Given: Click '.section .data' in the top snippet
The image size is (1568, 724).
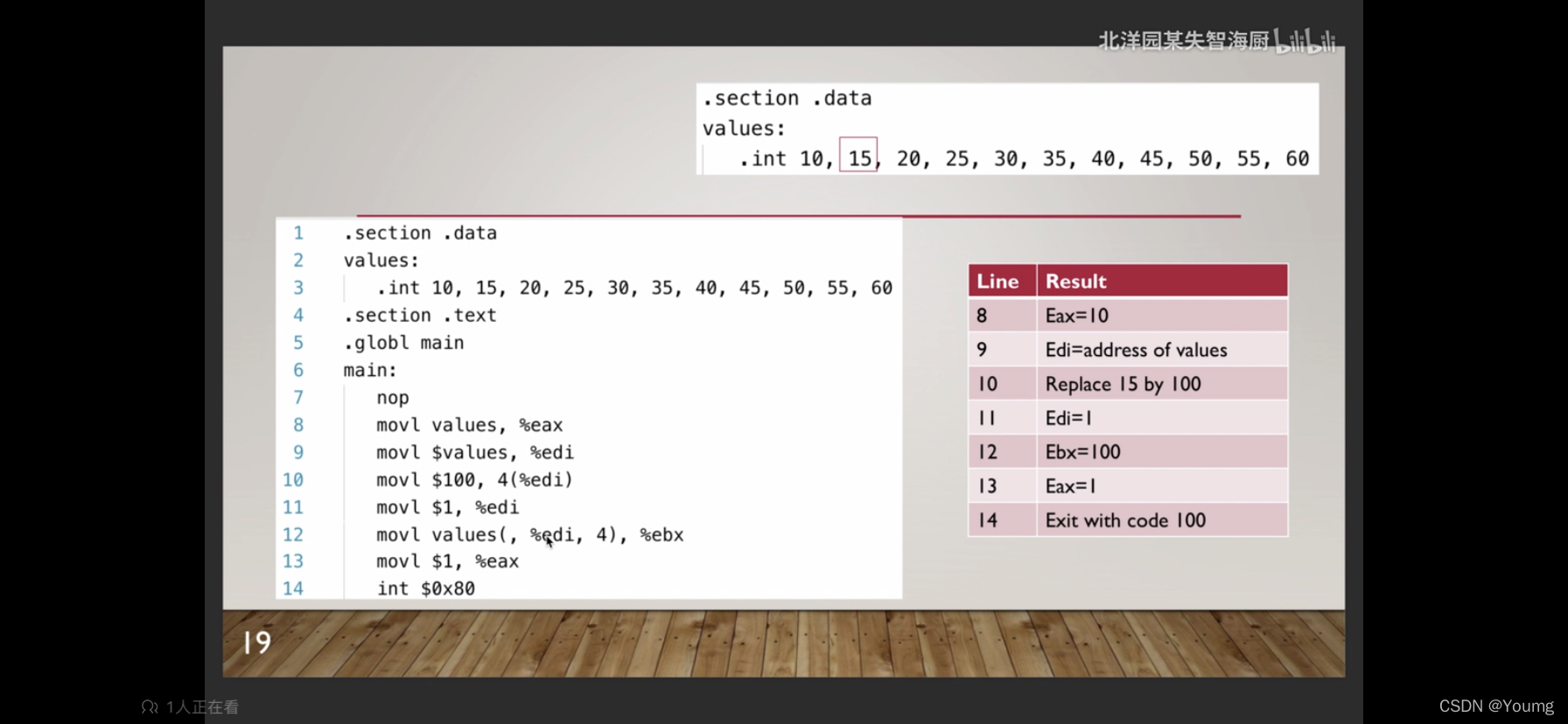Looking at the screenshot, I should 787,98.
